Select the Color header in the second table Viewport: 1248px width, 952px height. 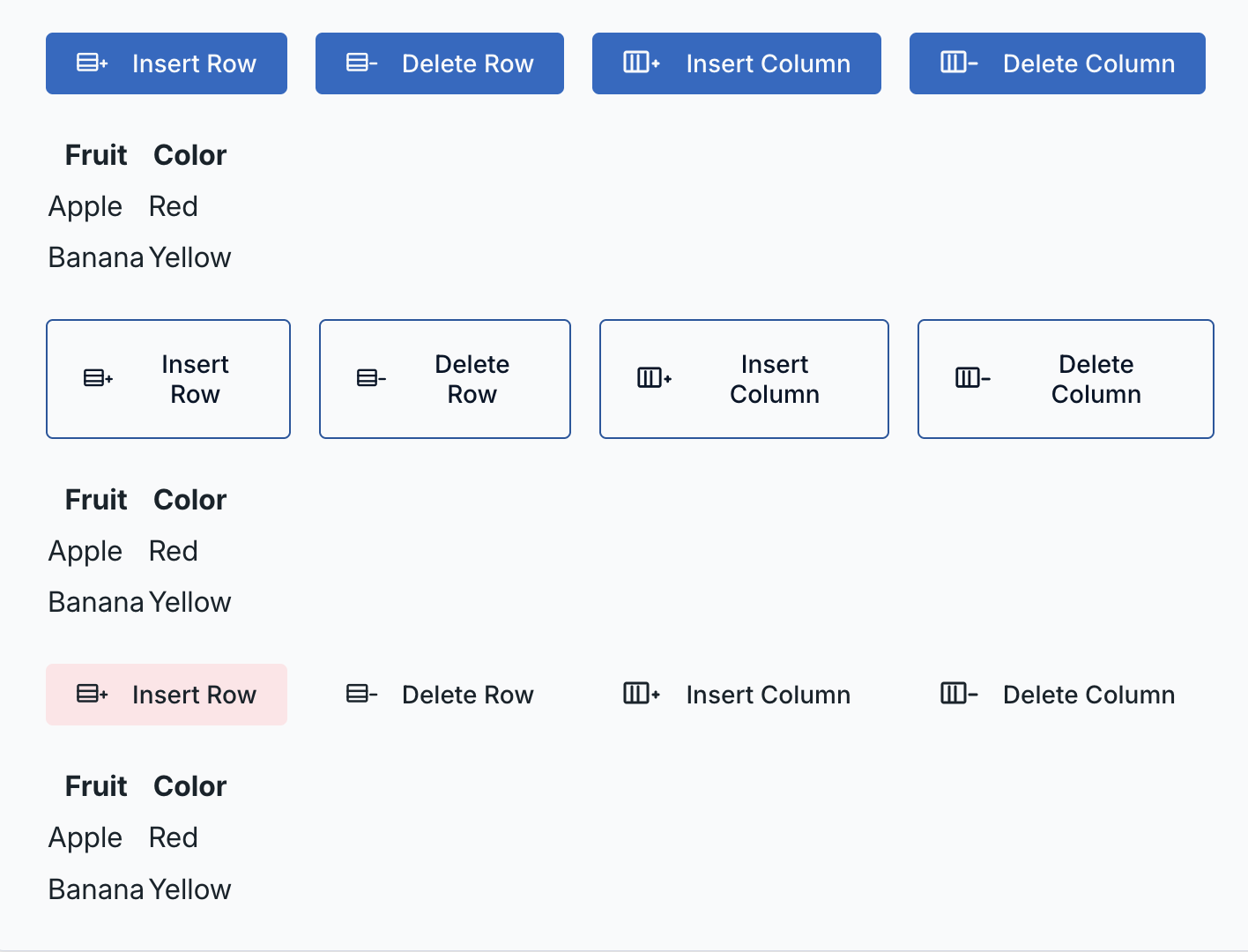click(x=189, y=500)
